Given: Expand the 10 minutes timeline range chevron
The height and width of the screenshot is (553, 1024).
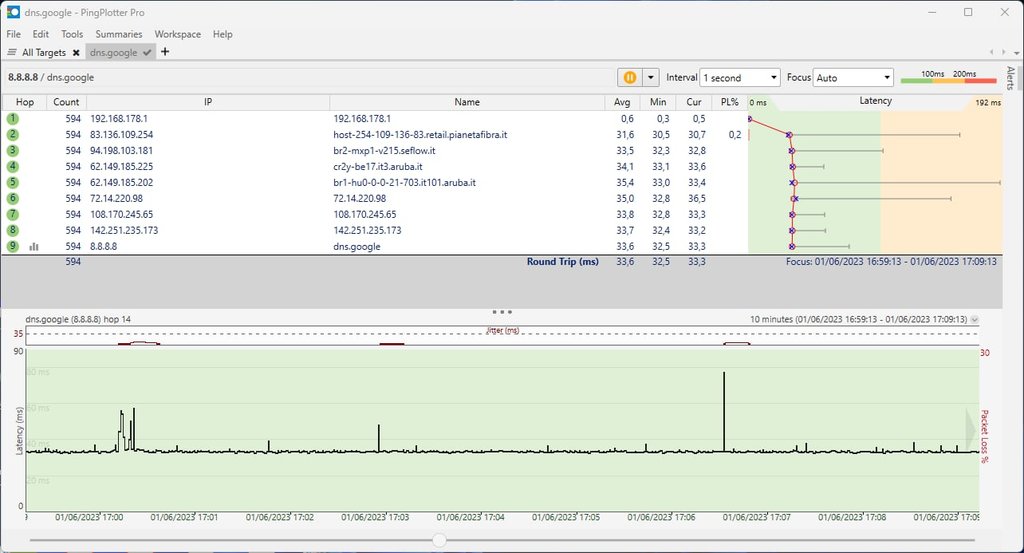Looking at the screenshot, I should [x=975, y=319].
